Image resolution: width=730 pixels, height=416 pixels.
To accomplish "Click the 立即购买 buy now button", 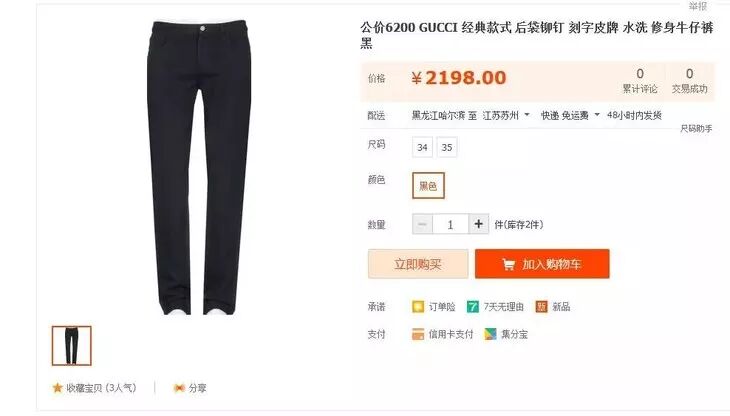I will [x=418, y=264].
